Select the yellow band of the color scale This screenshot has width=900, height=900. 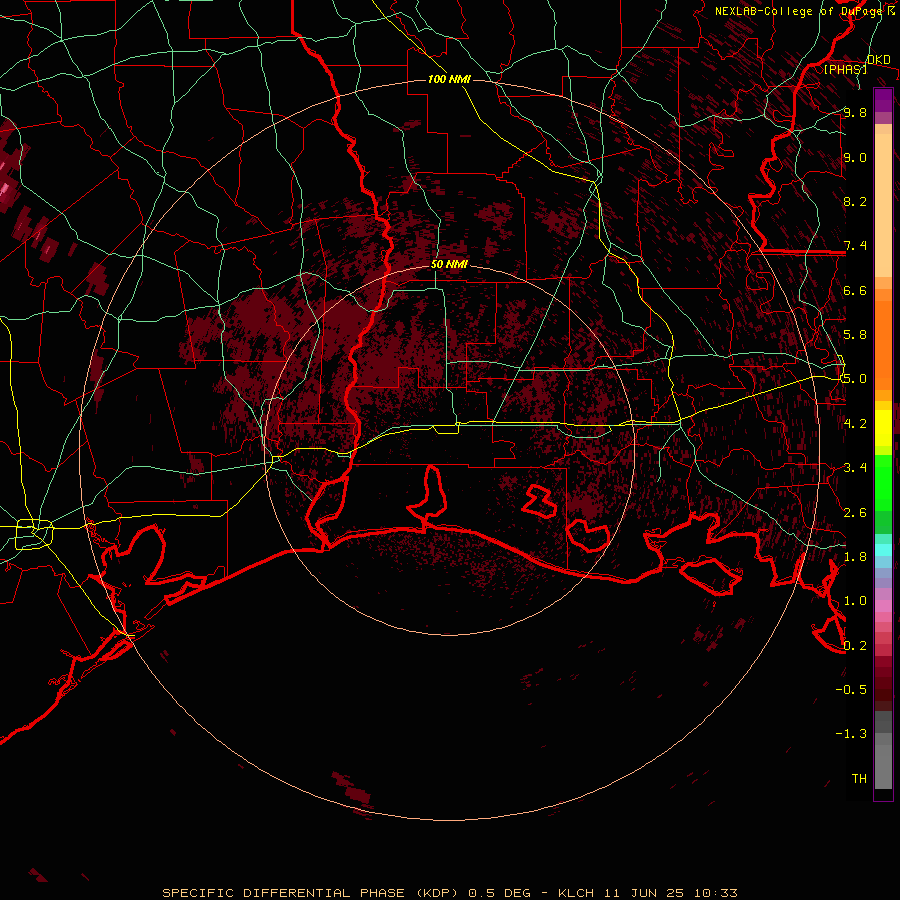[x=883, y=428]
